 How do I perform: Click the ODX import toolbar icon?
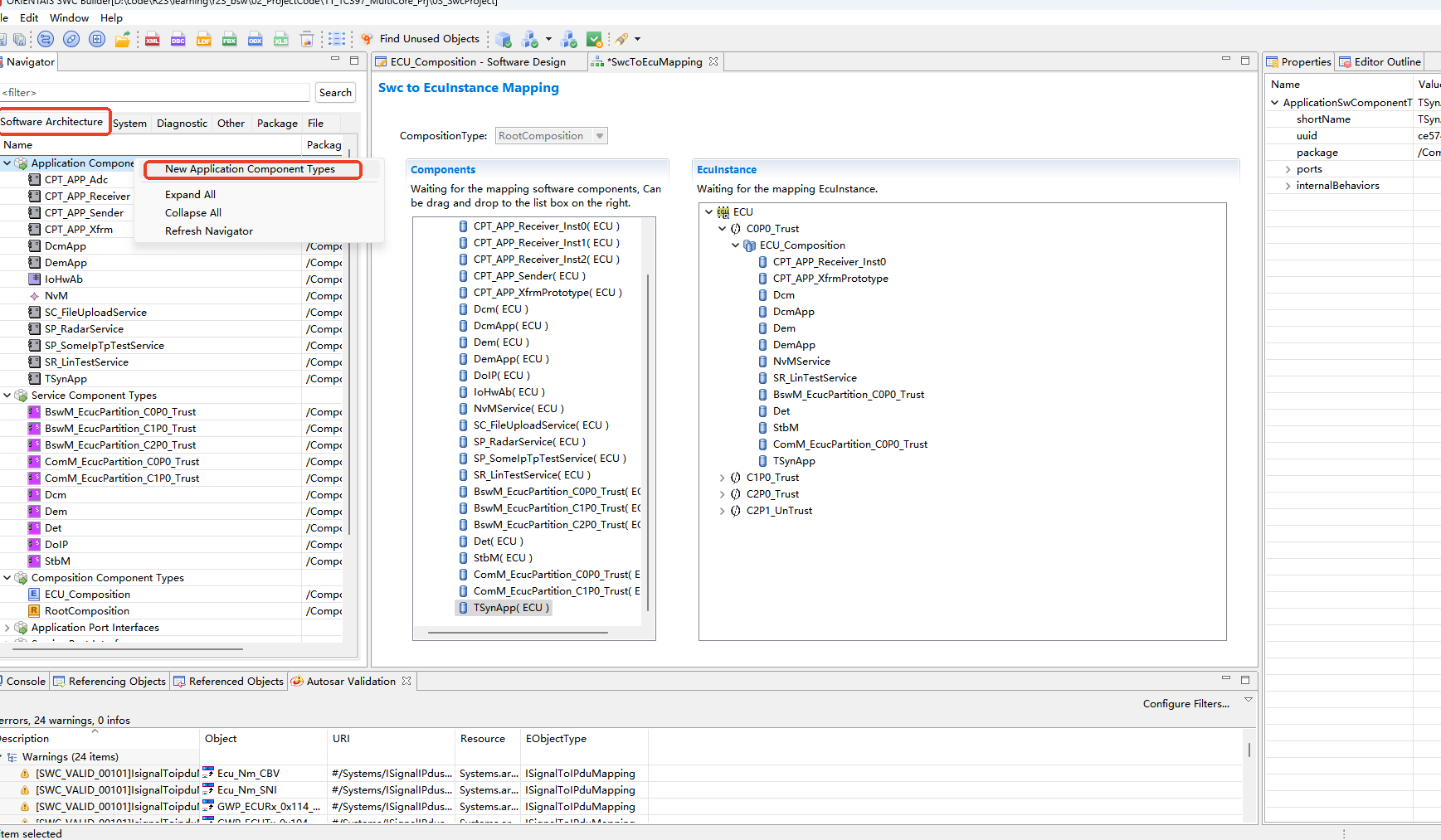[256, 39]
